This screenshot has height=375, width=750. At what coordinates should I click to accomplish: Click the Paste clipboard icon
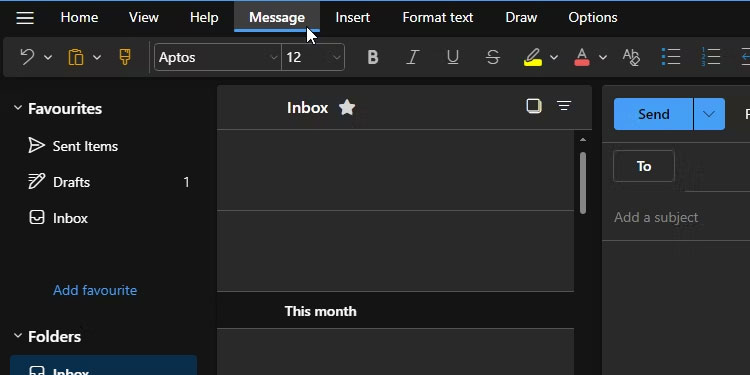76,57
